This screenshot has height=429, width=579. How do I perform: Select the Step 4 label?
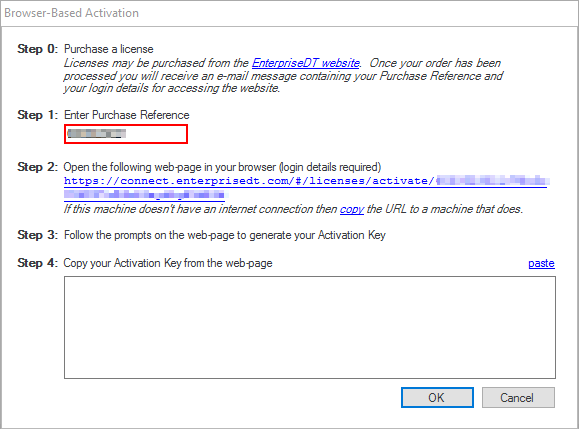point(37,263)
